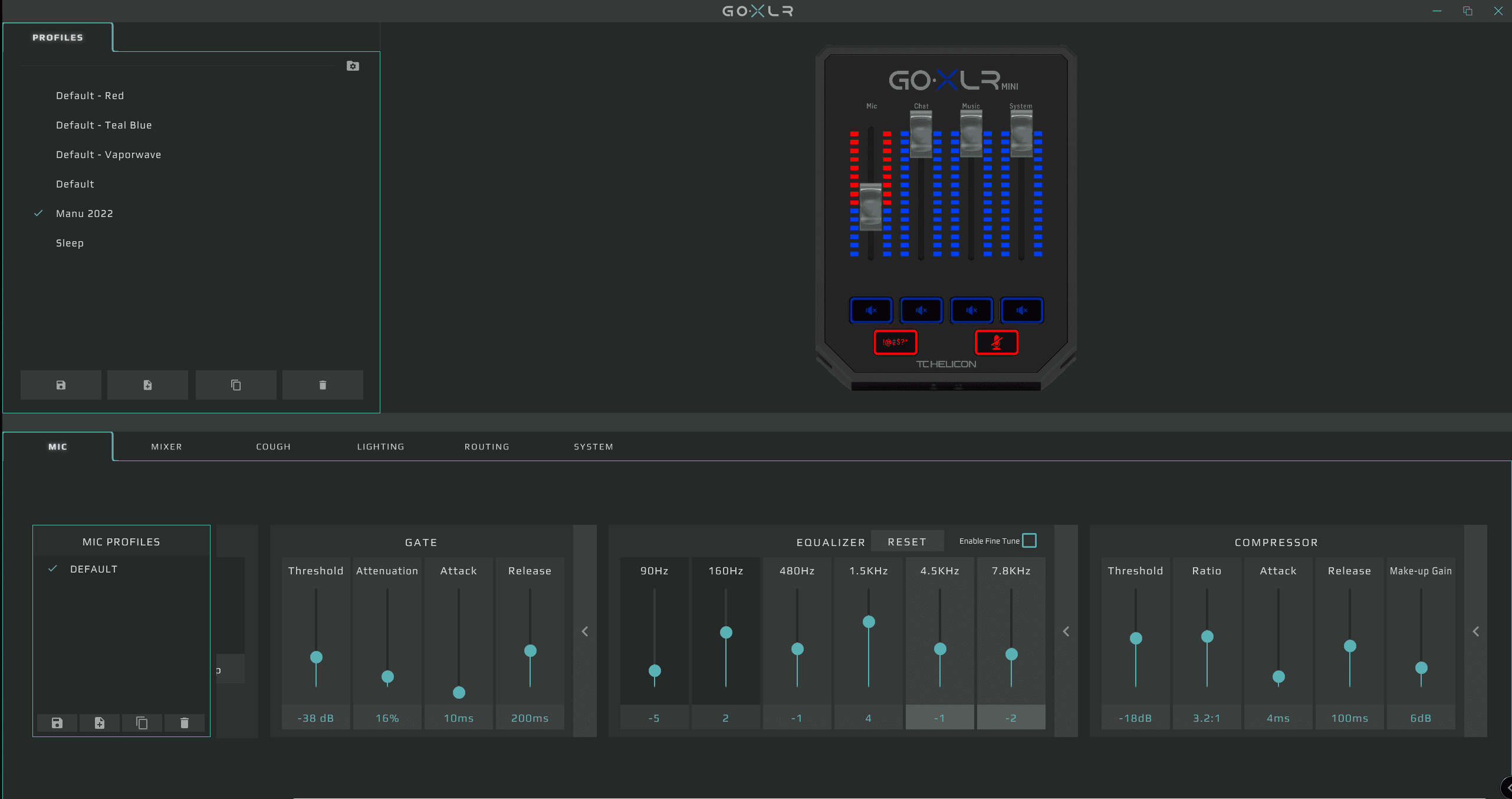
Task: Collapse the Compressor panel with its chevron
Action: (1475, 632)
